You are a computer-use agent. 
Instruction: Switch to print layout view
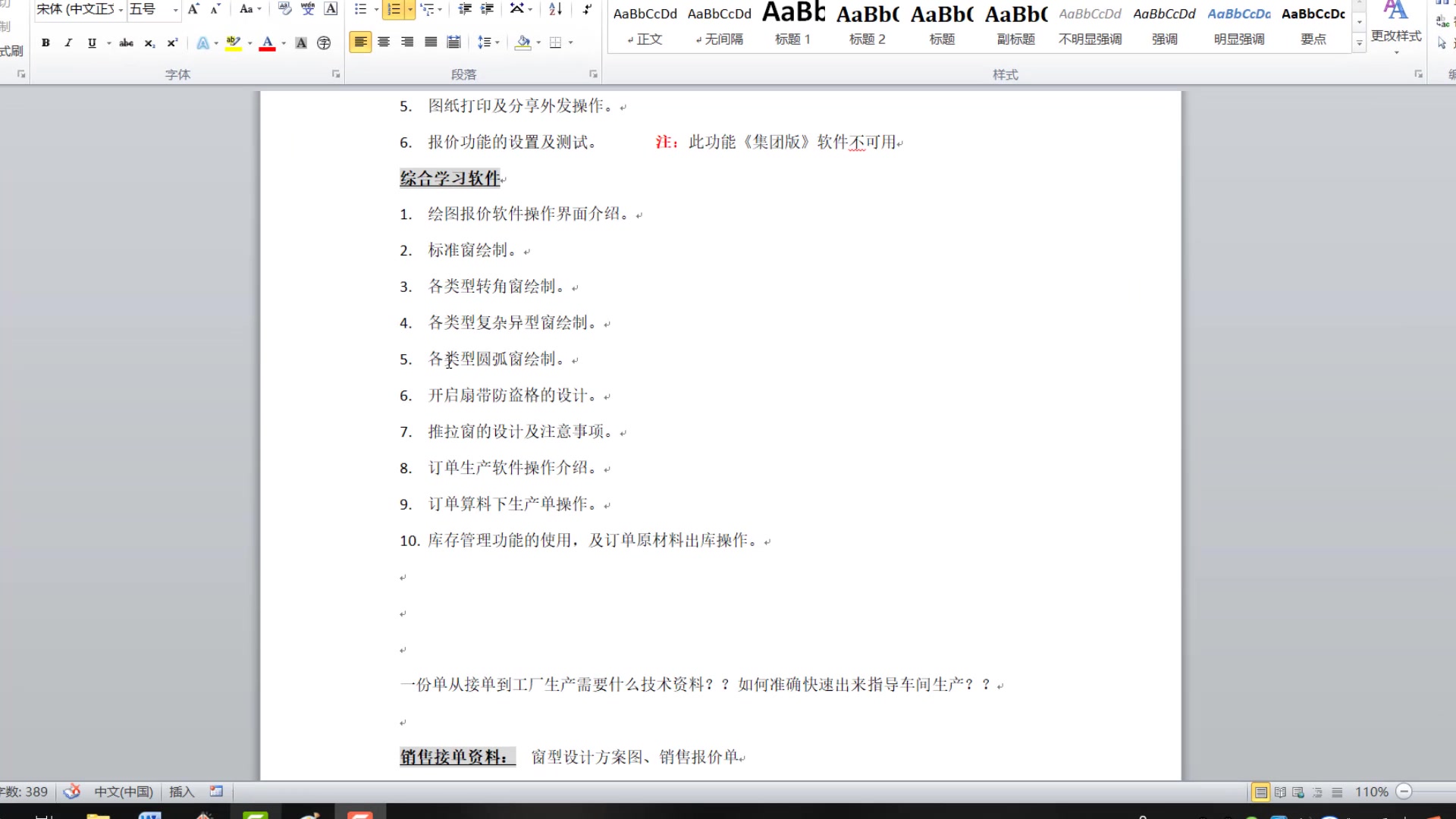click(1260, 792)
